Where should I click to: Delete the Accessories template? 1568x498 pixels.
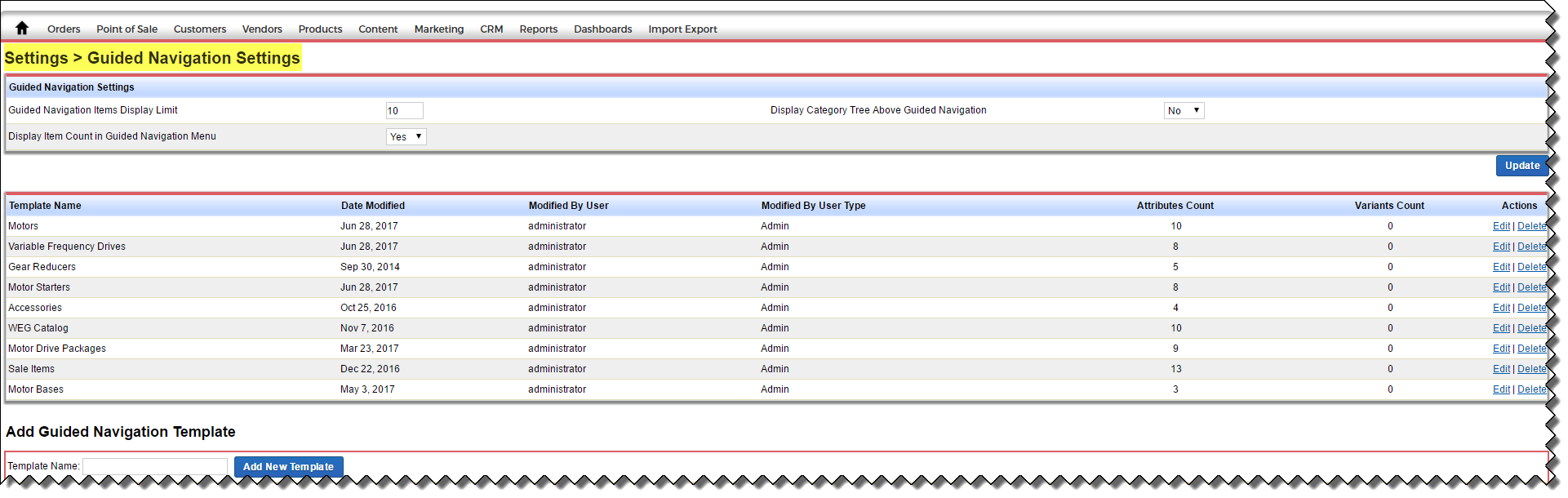point(1532,308)
